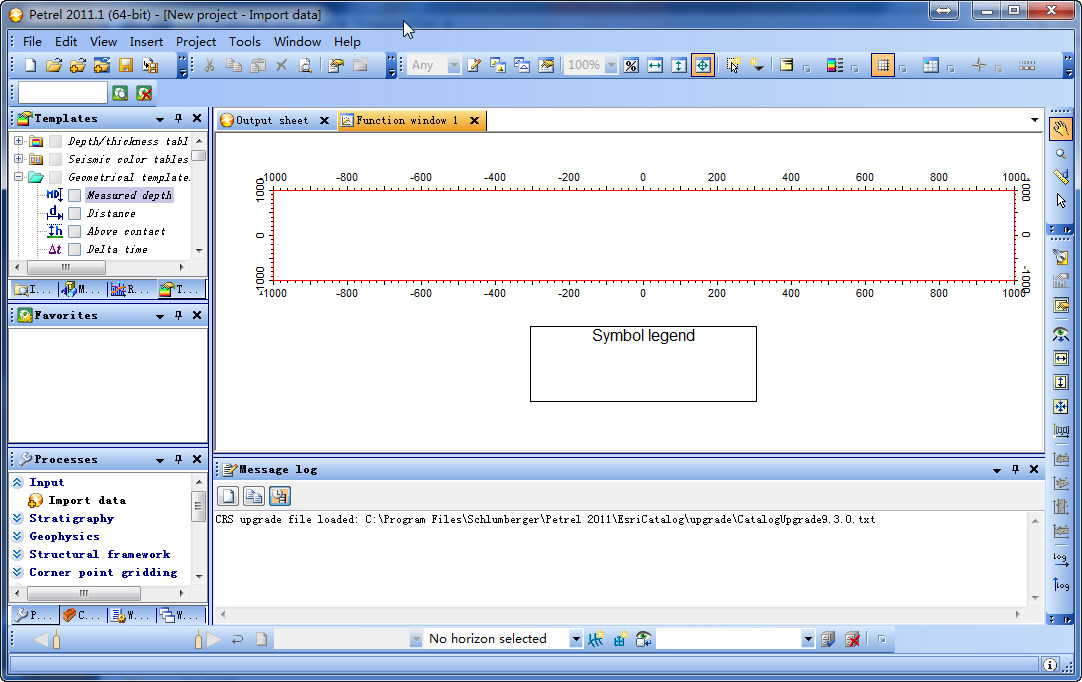Tick the Distance template checkbox

point(75,213)
